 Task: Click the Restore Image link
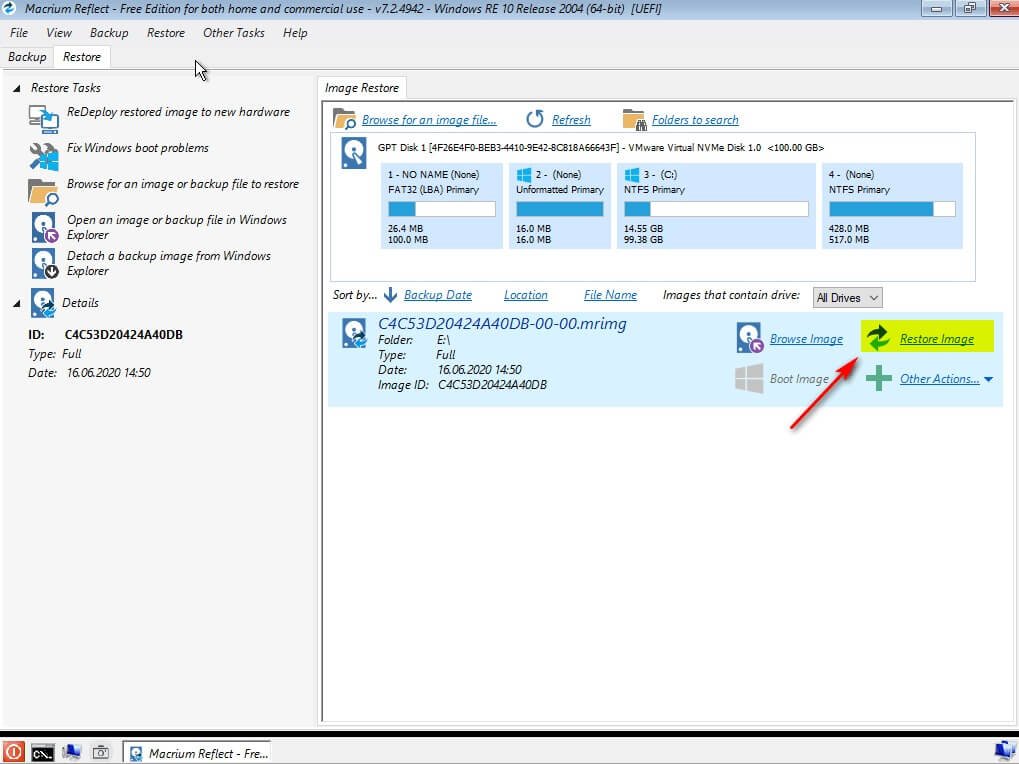coord(936,338)
